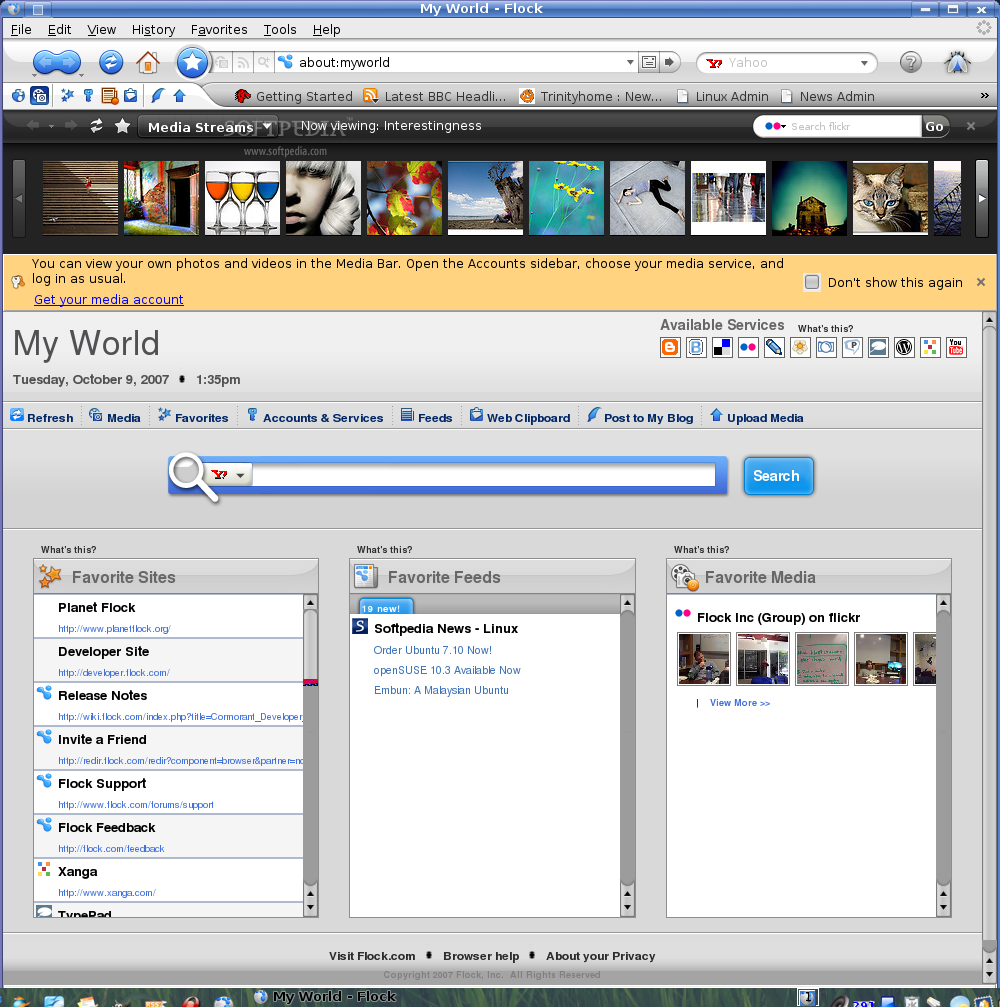Click the photo uploader arrow icon in toolbar

[180, 96]
